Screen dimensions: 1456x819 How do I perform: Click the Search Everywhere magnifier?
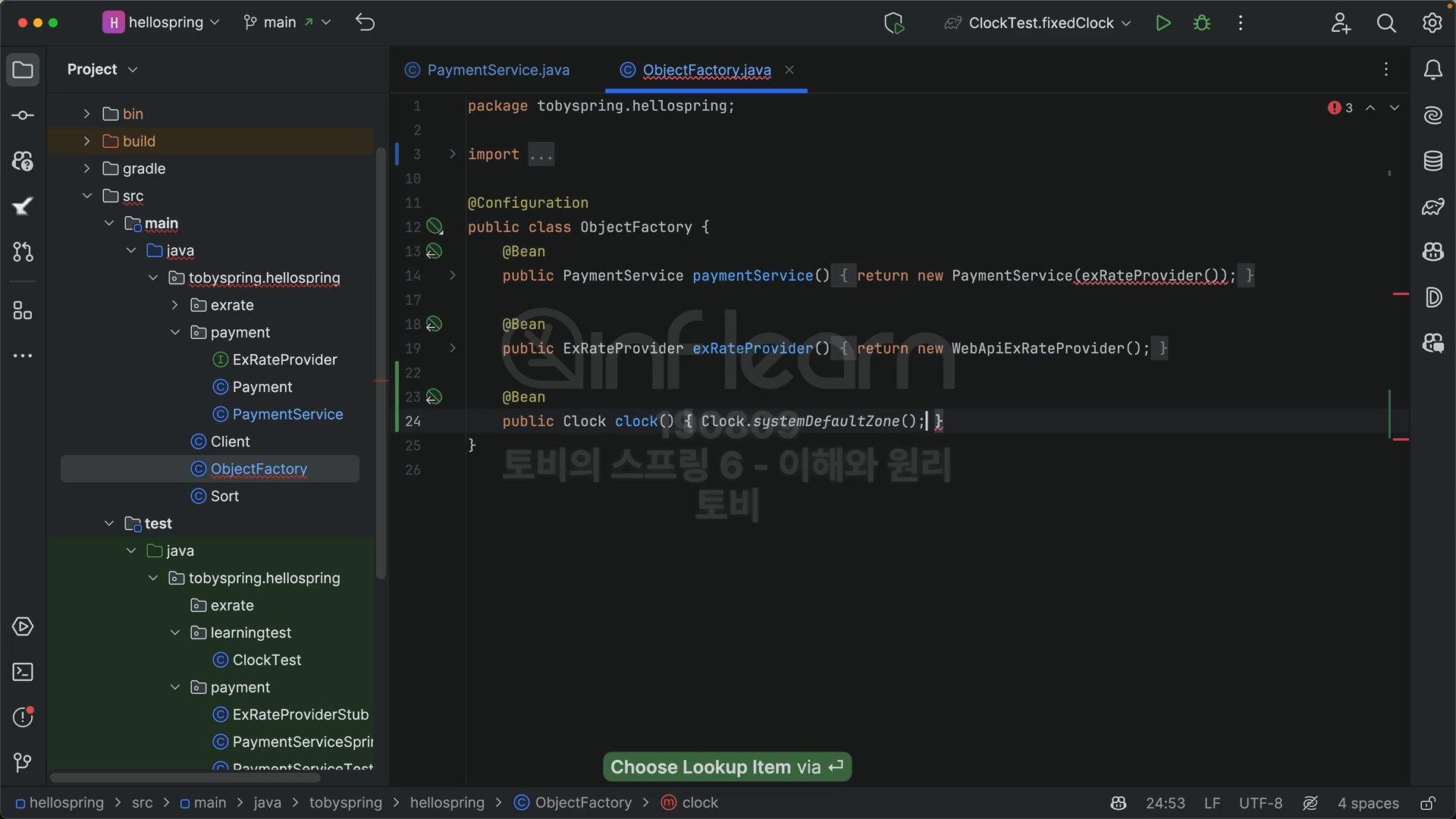(x=1386, y=23)
